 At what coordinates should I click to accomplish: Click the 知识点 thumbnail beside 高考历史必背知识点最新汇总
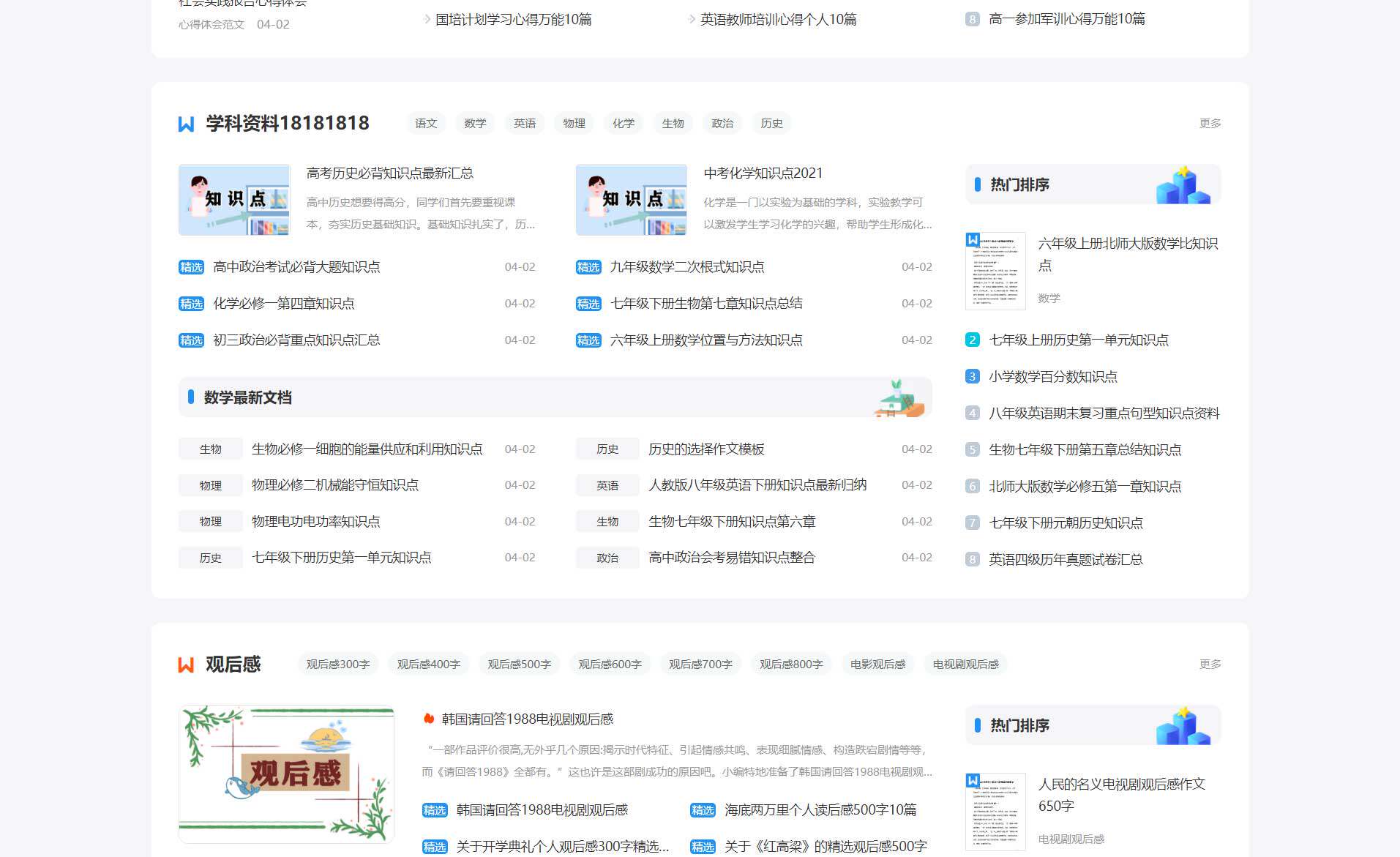[234, 200]
